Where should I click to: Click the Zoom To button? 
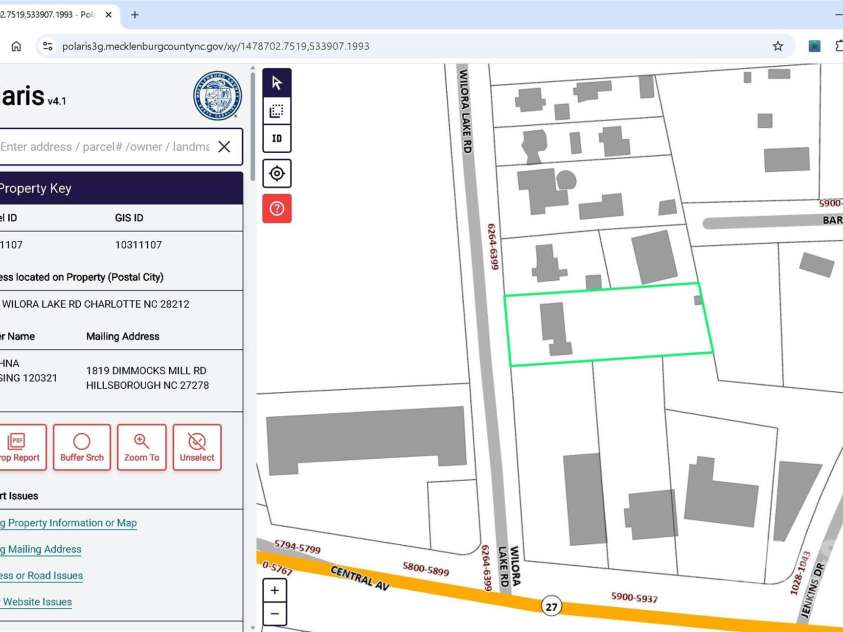coord(141,447)
